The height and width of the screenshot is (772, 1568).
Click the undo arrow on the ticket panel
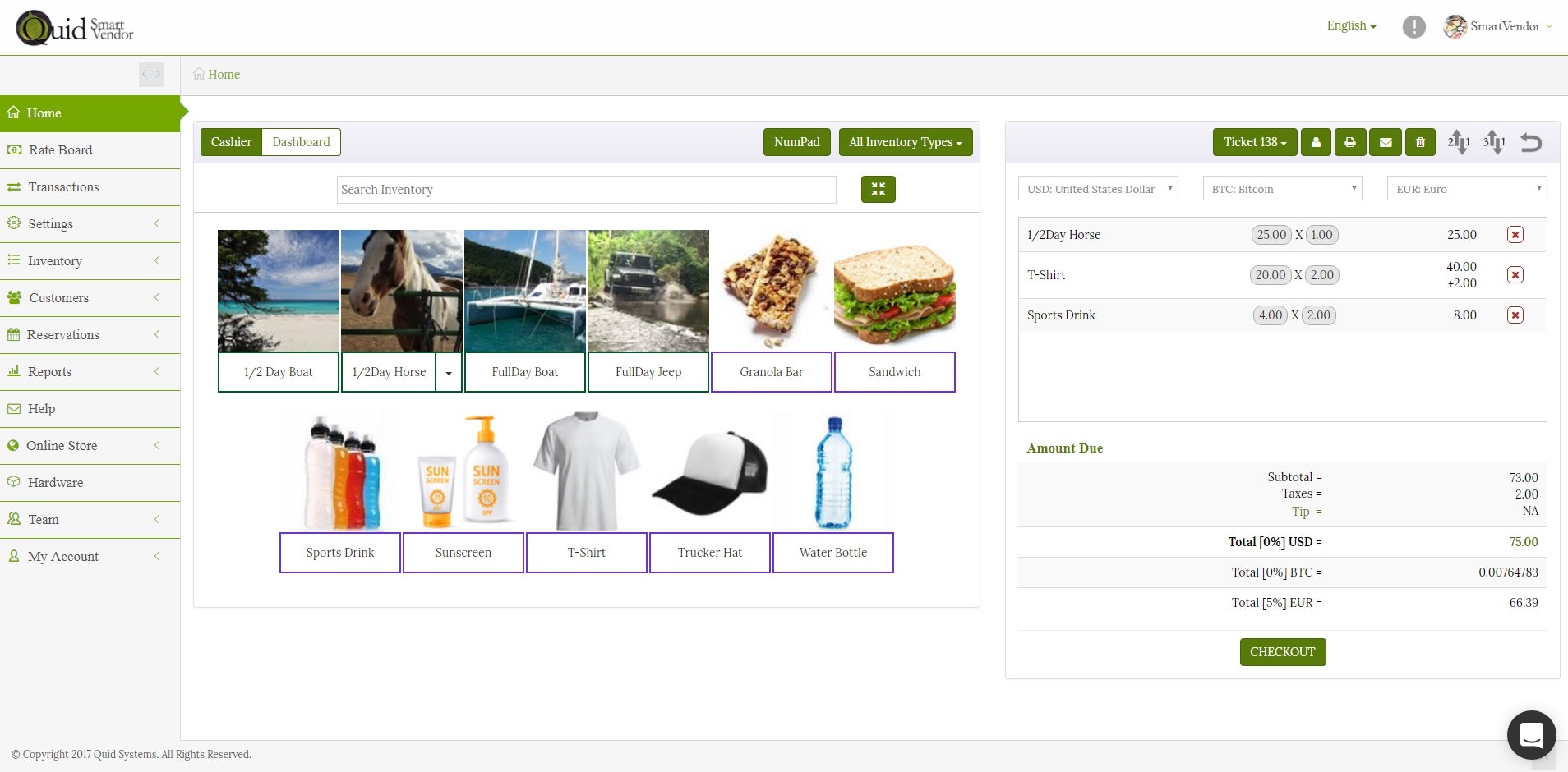click(1530, 142)
